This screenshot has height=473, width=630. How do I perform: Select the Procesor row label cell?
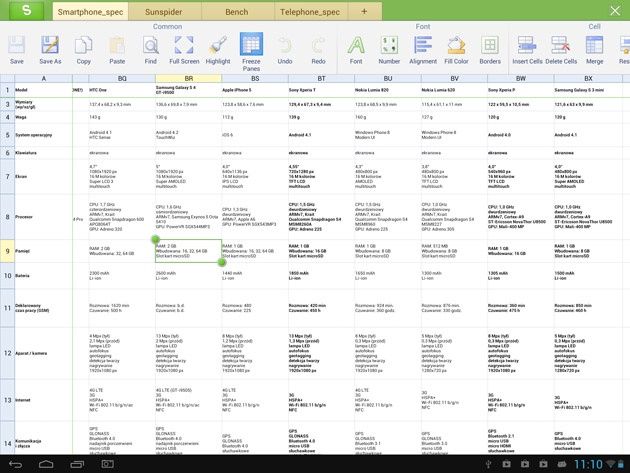[43, 217]
